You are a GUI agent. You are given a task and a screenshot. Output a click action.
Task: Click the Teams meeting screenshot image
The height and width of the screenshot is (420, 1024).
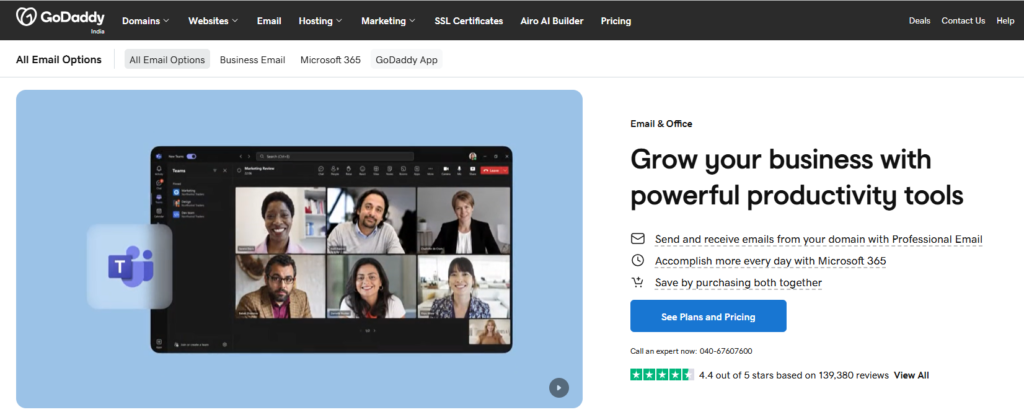click(331, 249)
